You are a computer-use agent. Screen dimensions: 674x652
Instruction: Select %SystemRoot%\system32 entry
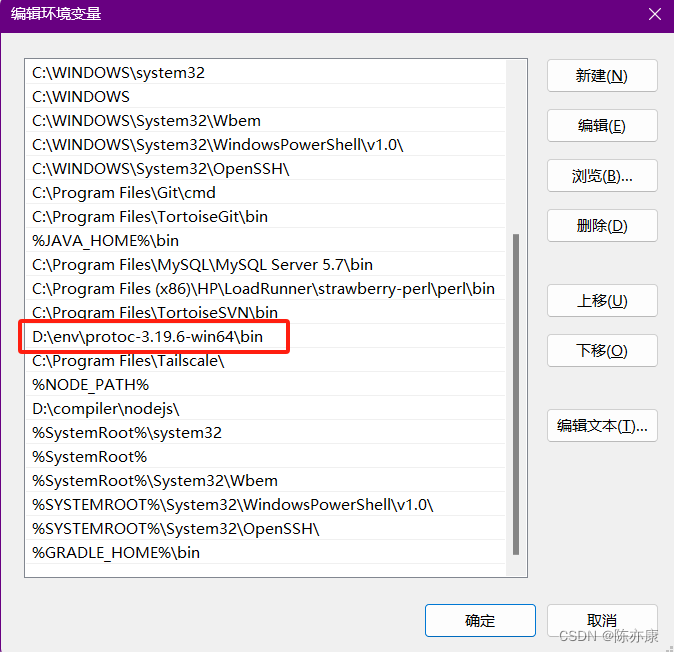click(x=265, y=433)
